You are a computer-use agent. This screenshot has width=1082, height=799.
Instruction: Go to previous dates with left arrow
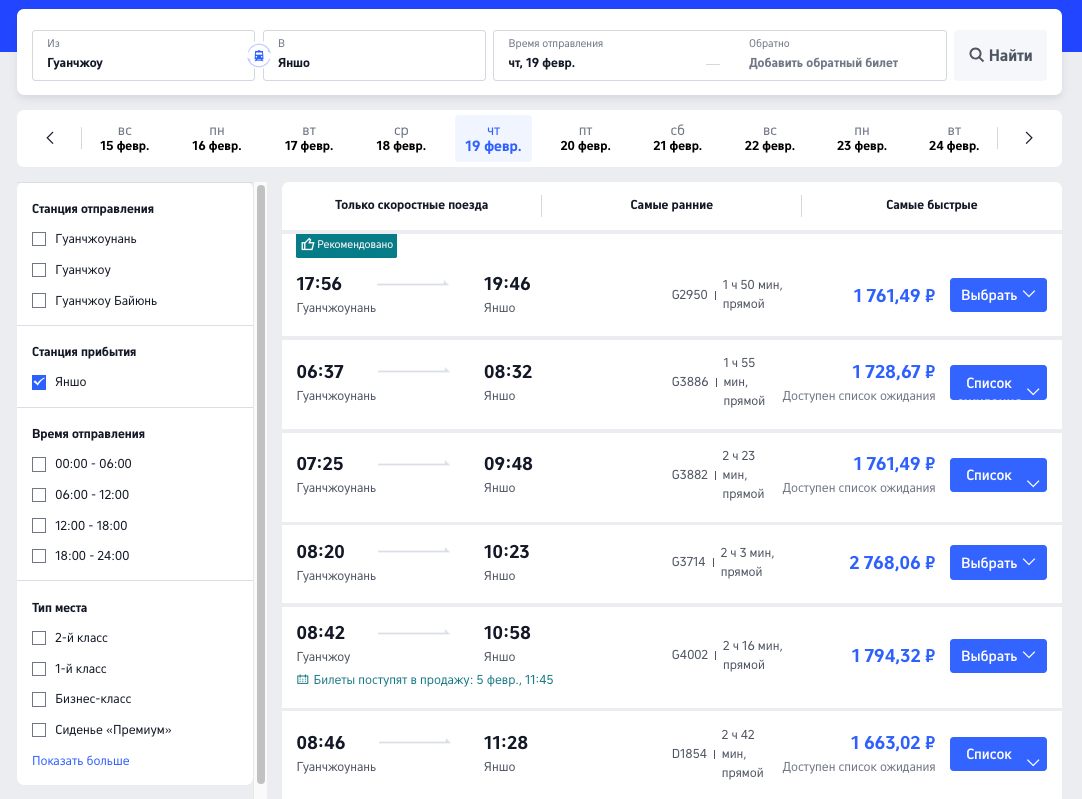click(50, 138)
